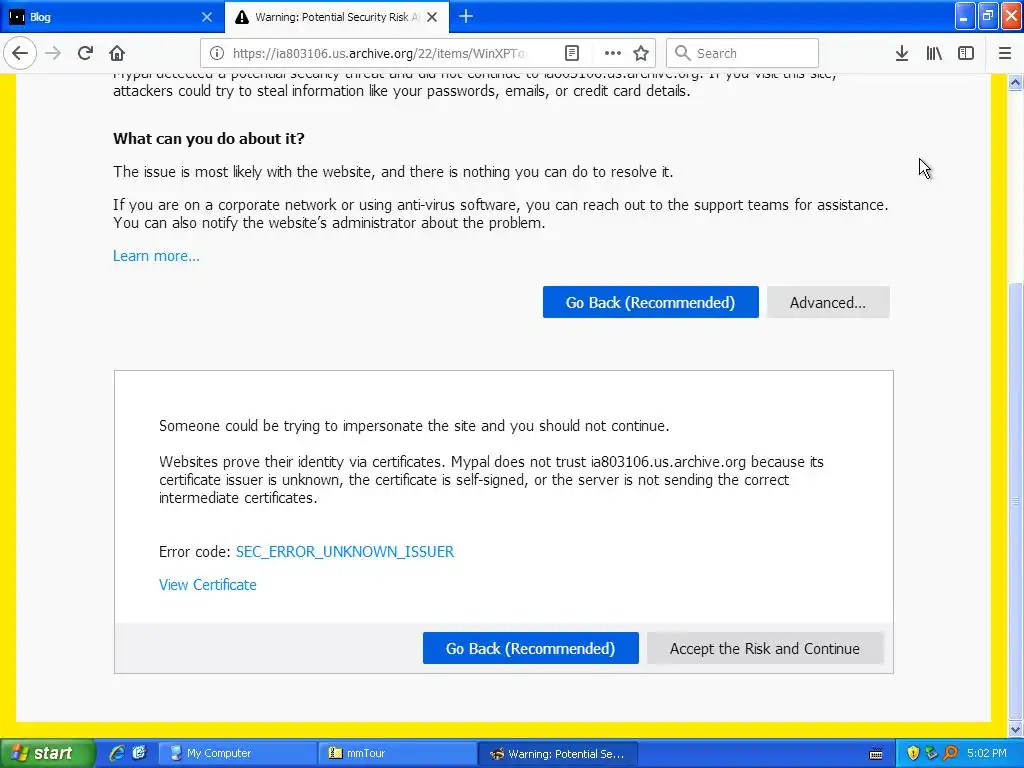Close the browser window

coord(1012,16)
